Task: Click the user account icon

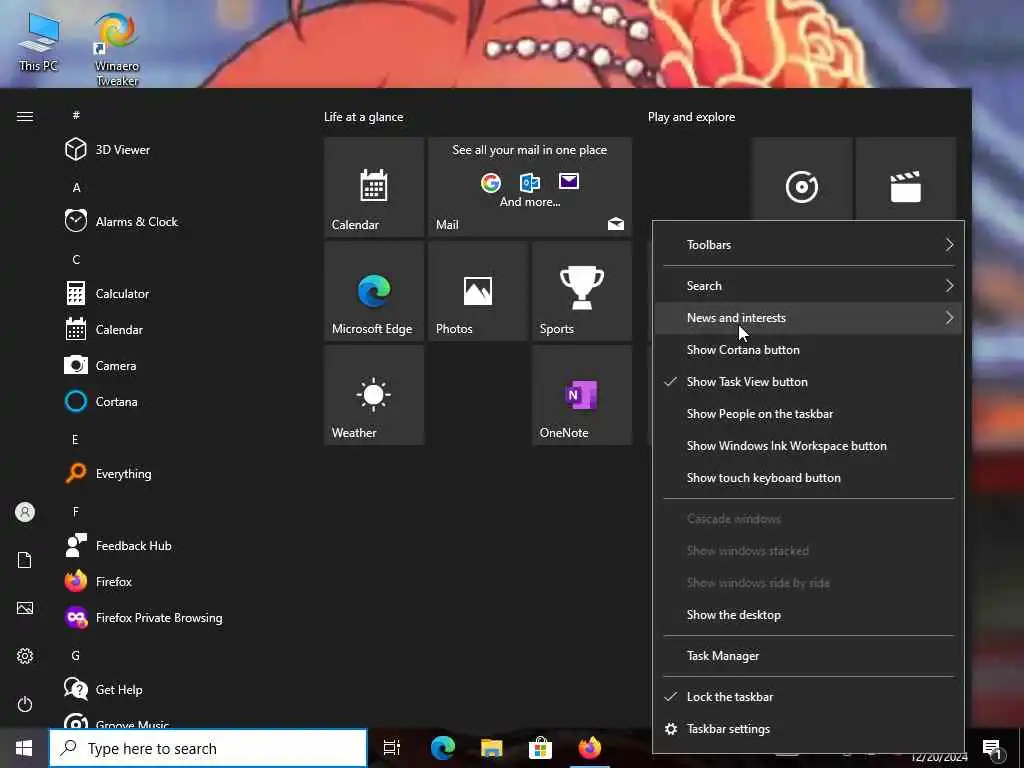Action: (25, 512)
